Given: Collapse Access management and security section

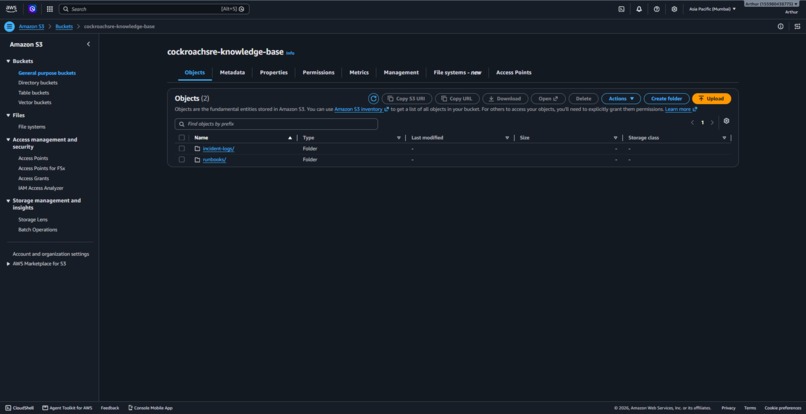Looking at the screenshot, I should [x=8, y=140].
